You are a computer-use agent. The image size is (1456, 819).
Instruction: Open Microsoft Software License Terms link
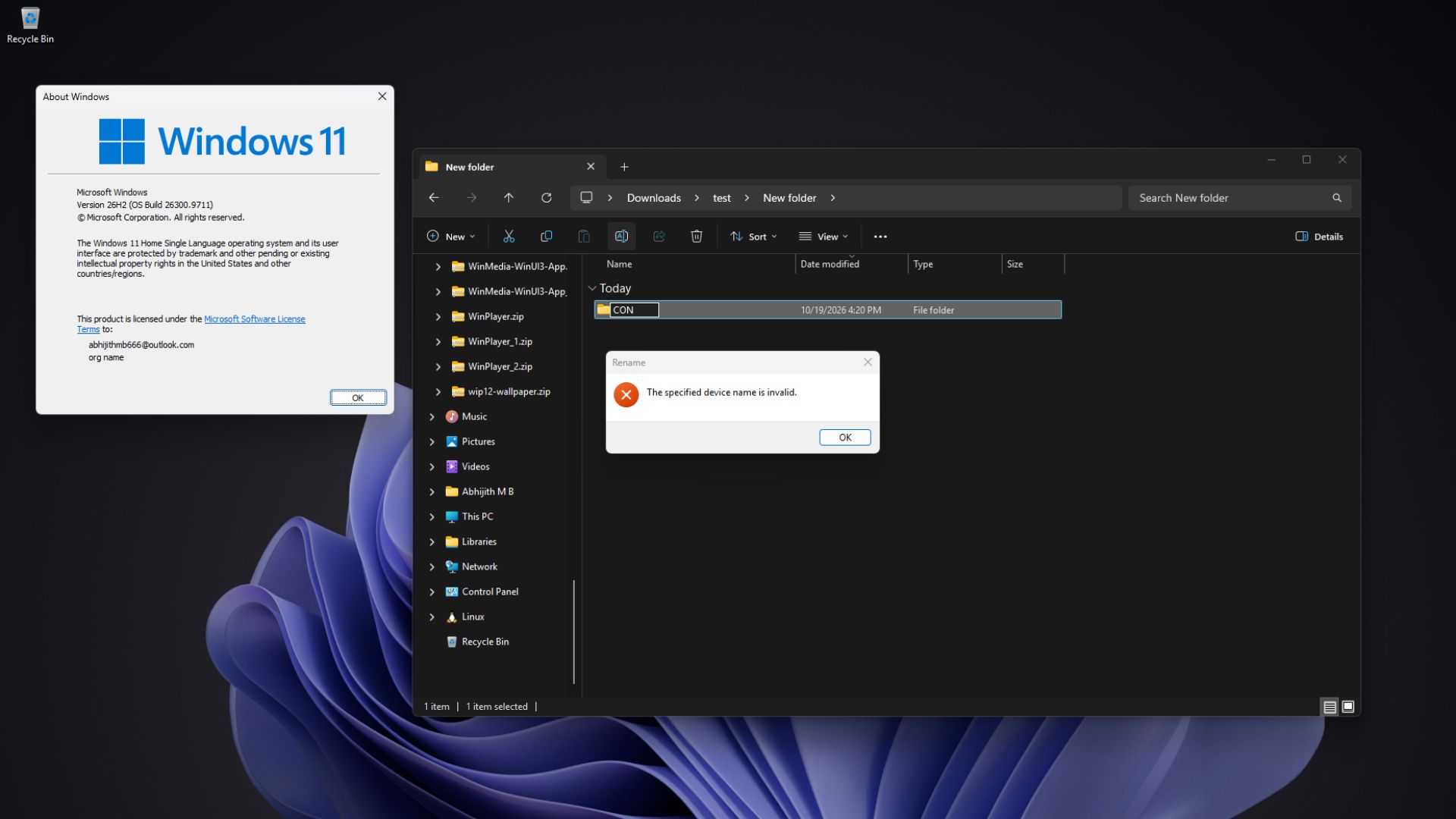pyautogui.click(x=255, y=319)
